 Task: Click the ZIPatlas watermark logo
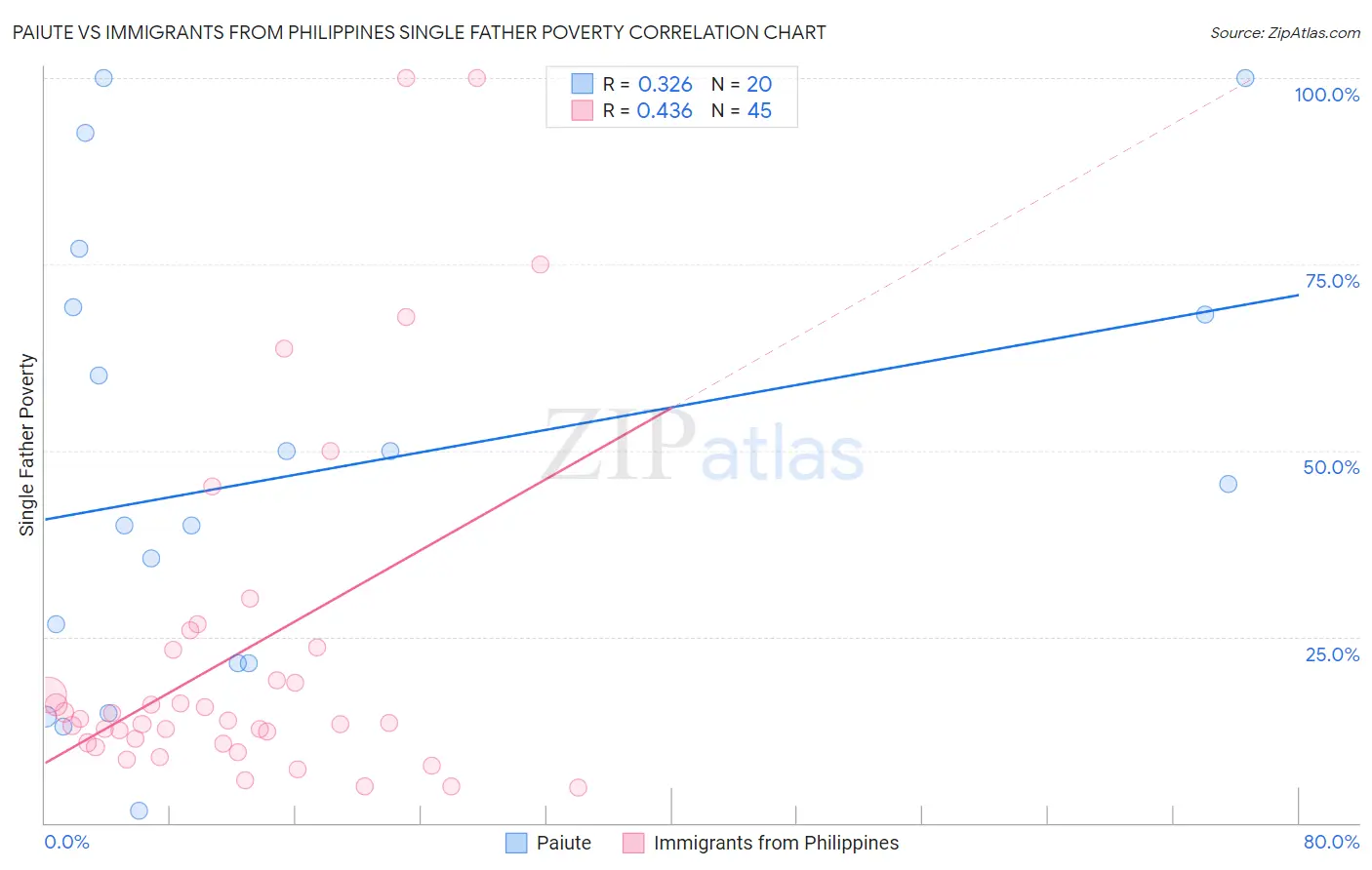(704, 446)
